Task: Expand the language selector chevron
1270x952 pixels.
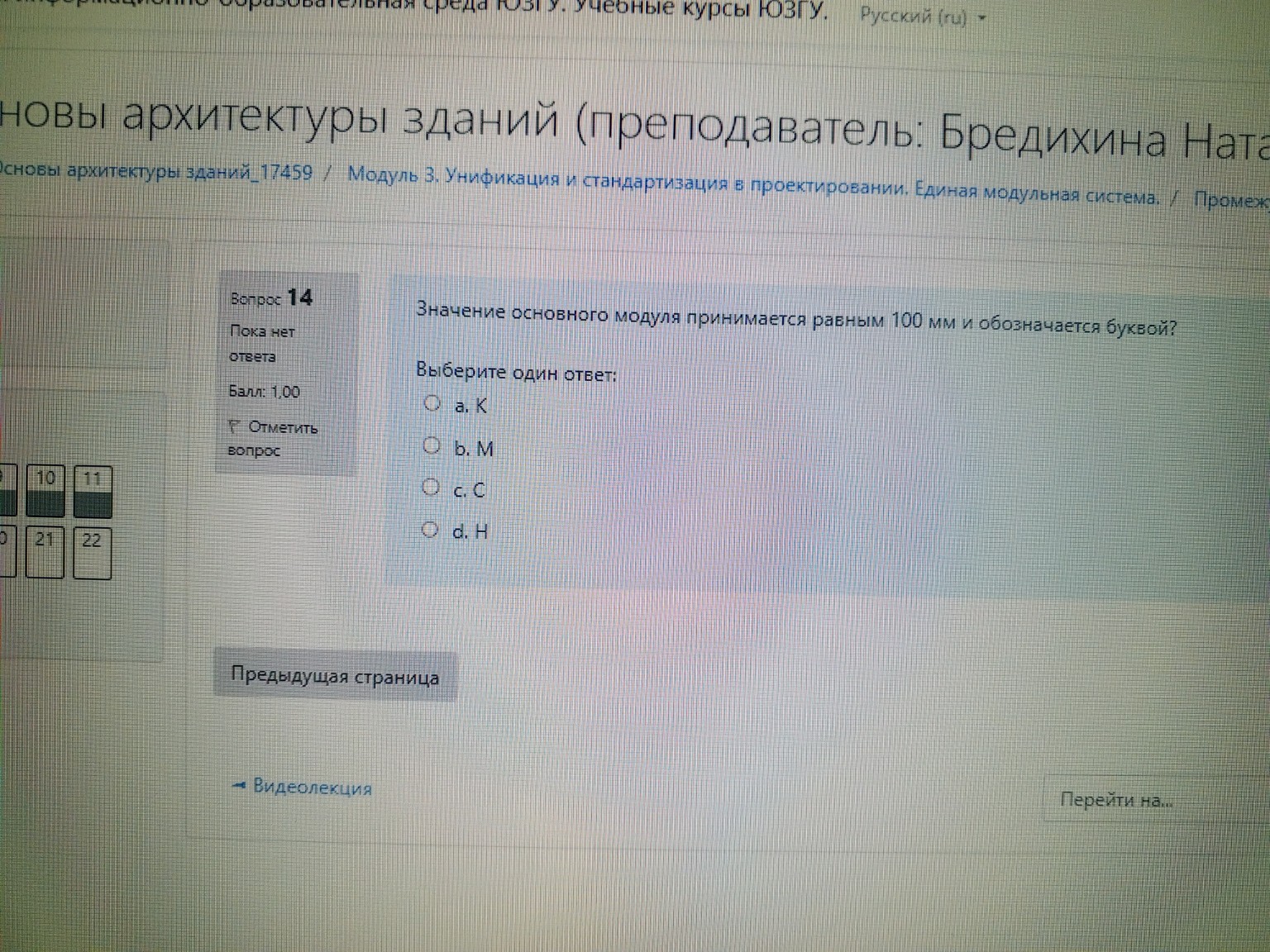Action: pos(981,17)
